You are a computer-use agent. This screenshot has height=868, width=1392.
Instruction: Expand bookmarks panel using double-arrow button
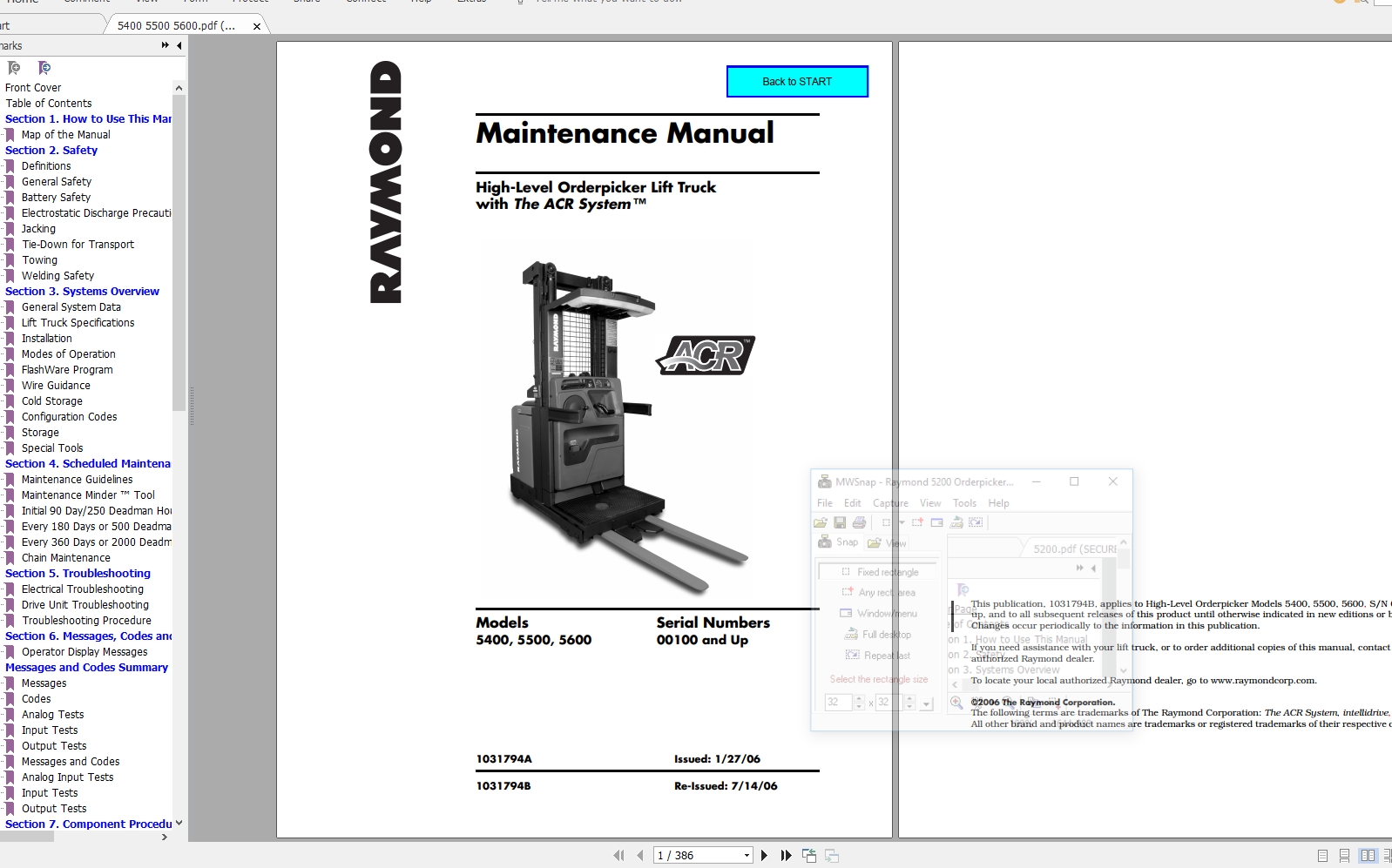(x=165, y=45)
